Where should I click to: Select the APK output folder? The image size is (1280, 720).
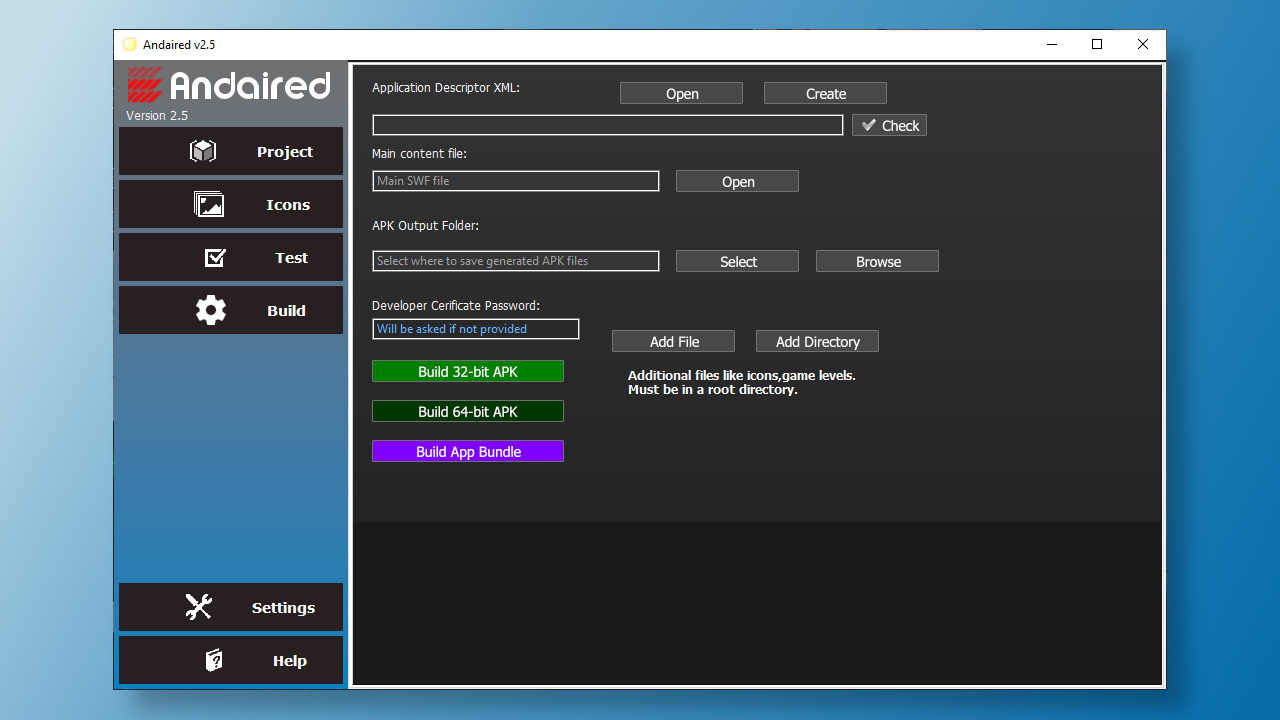click(737, 261)
